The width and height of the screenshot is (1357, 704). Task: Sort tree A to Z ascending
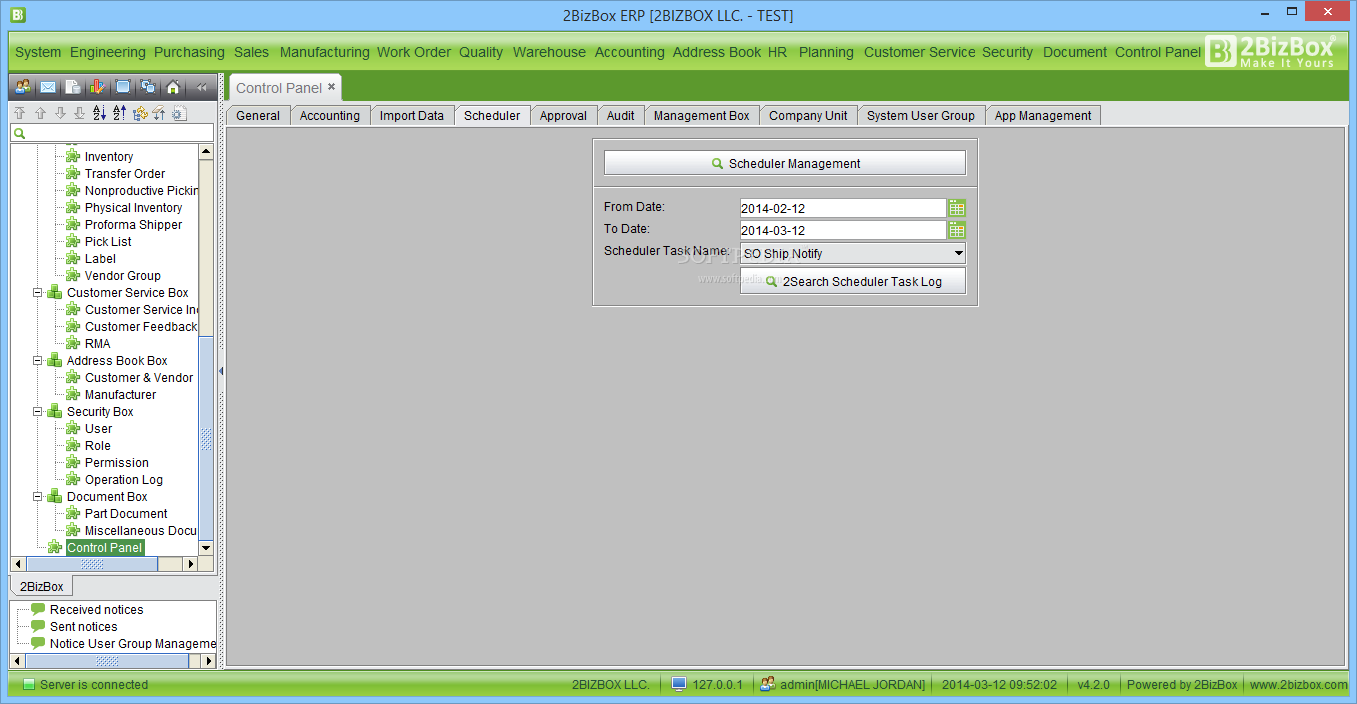pyautogui.click(x=99, y=113)
